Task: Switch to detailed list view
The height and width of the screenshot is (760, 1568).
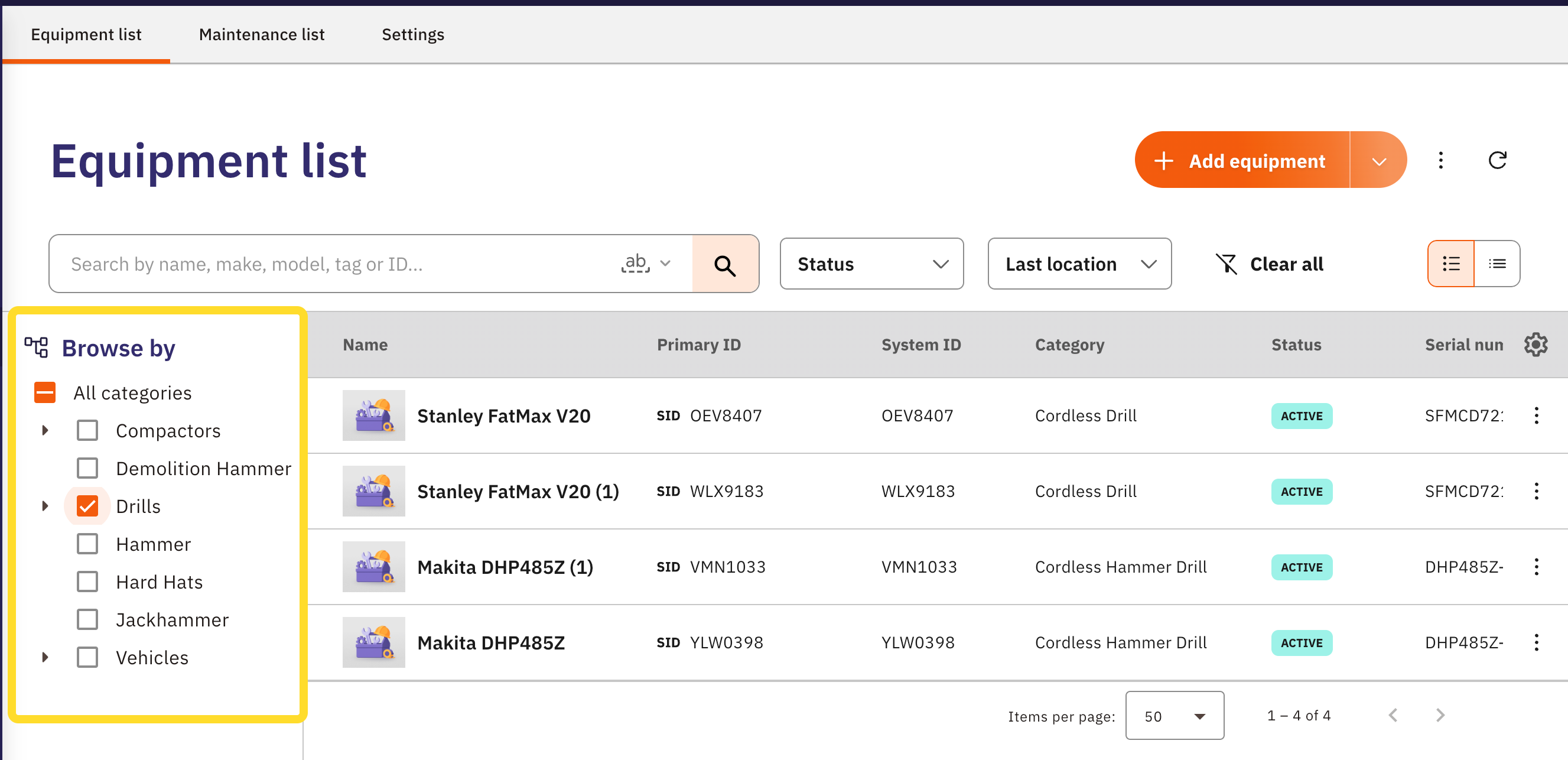Action: [x=1451, y=264]
